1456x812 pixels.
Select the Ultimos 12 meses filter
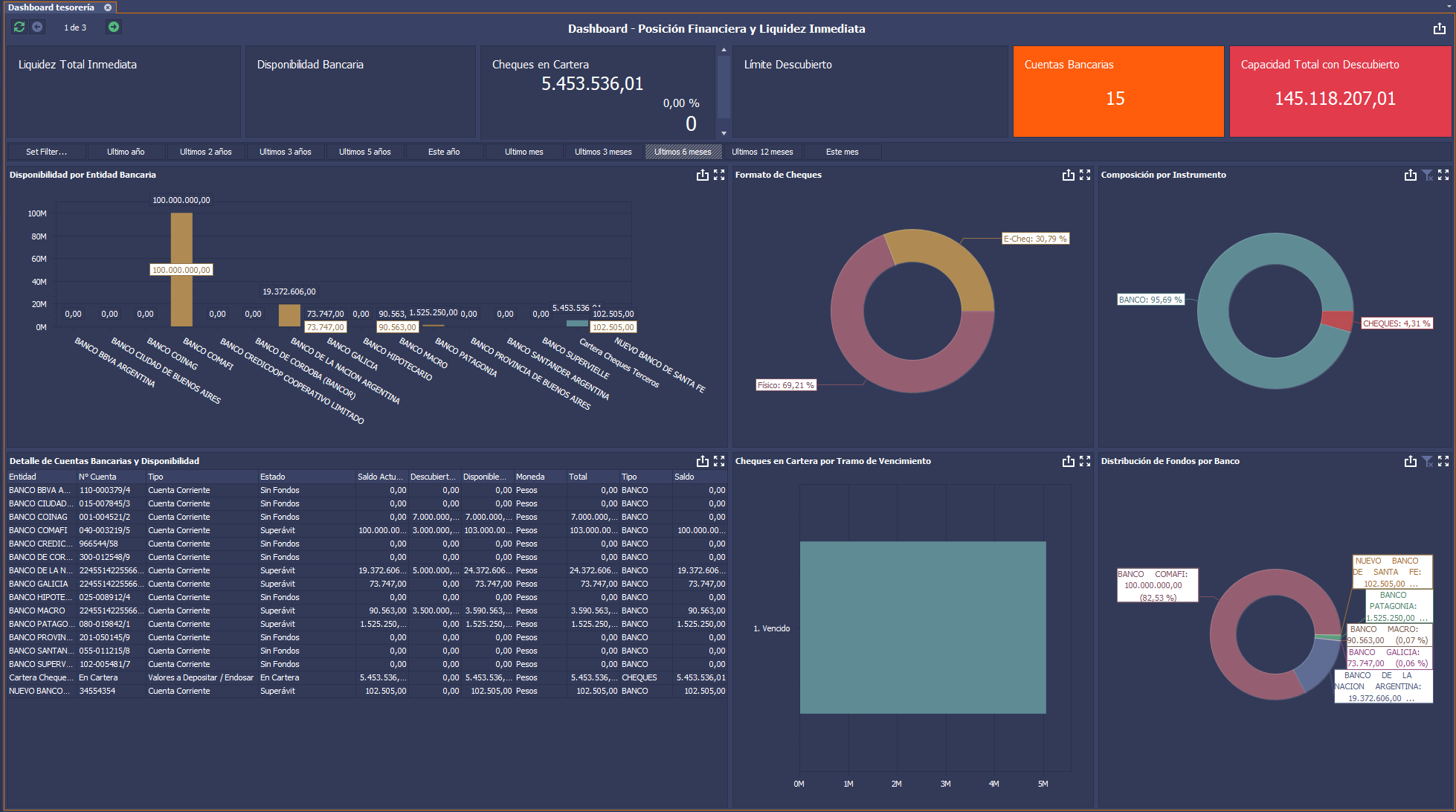(762, 152)
